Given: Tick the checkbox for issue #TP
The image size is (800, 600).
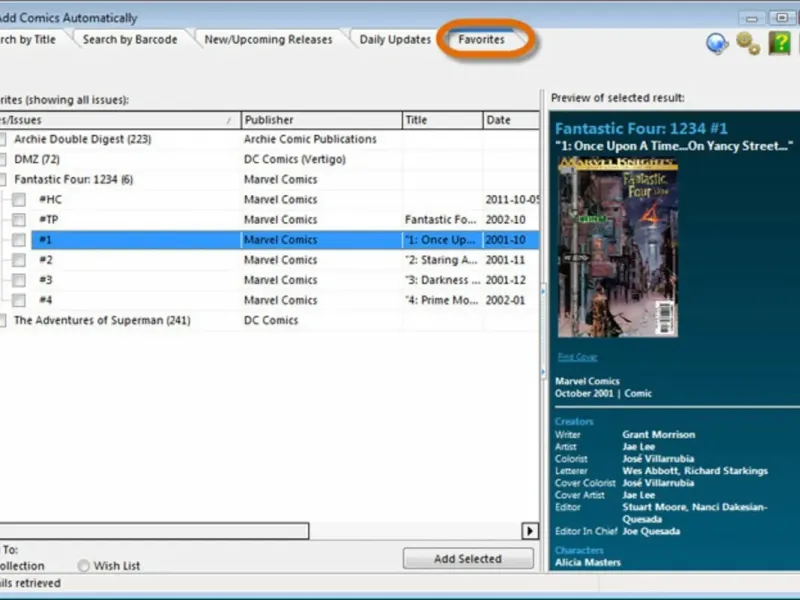Looking at the screenshot, I should tap(19, 219).
